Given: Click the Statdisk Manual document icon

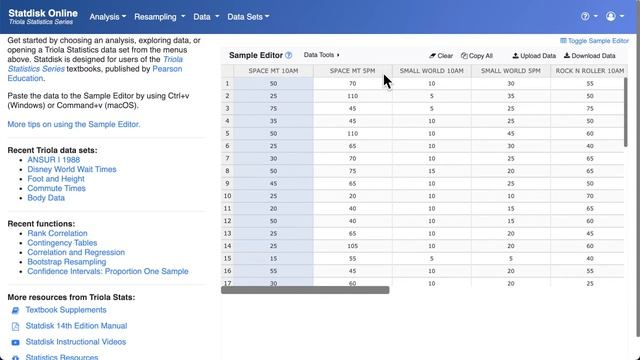Looking at the screenshot, I should click(x=16, y=327).
